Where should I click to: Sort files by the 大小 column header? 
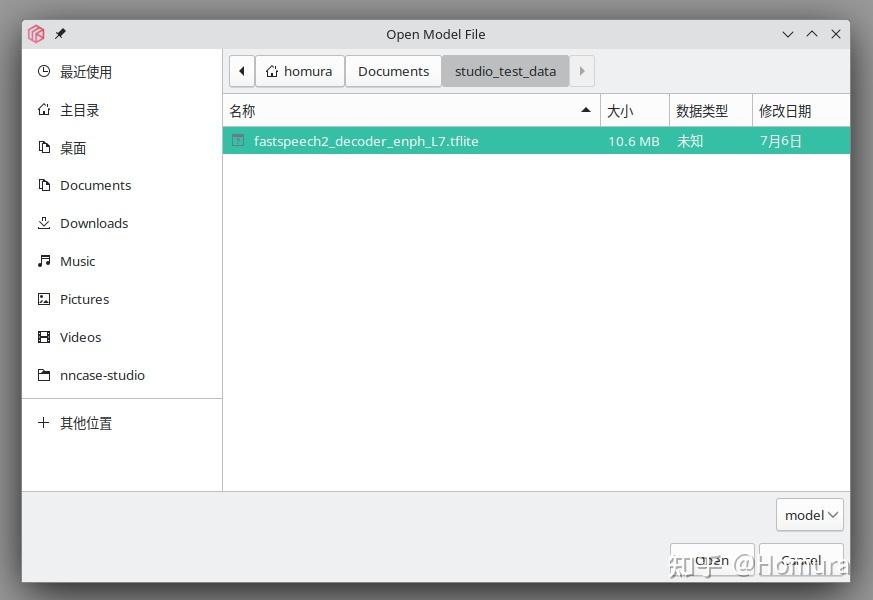(x=618, y=110)
